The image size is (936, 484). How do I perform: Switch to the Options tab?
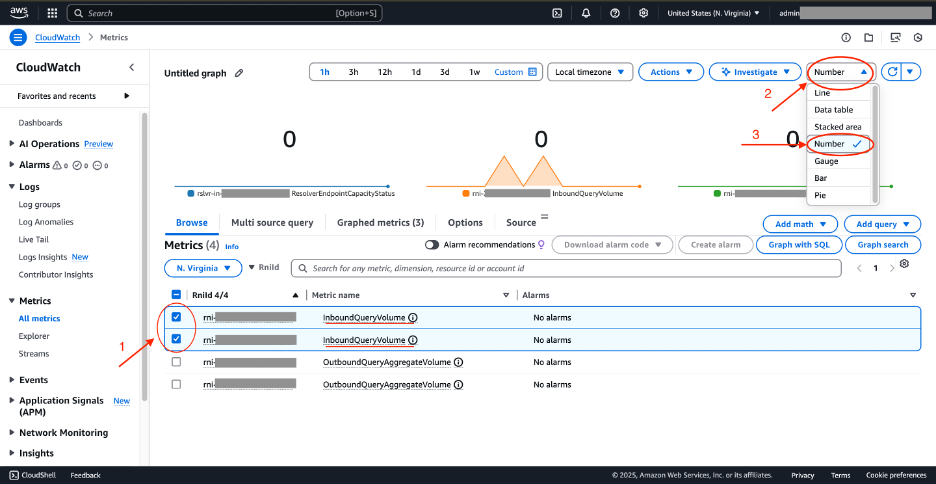pos(465,223)
